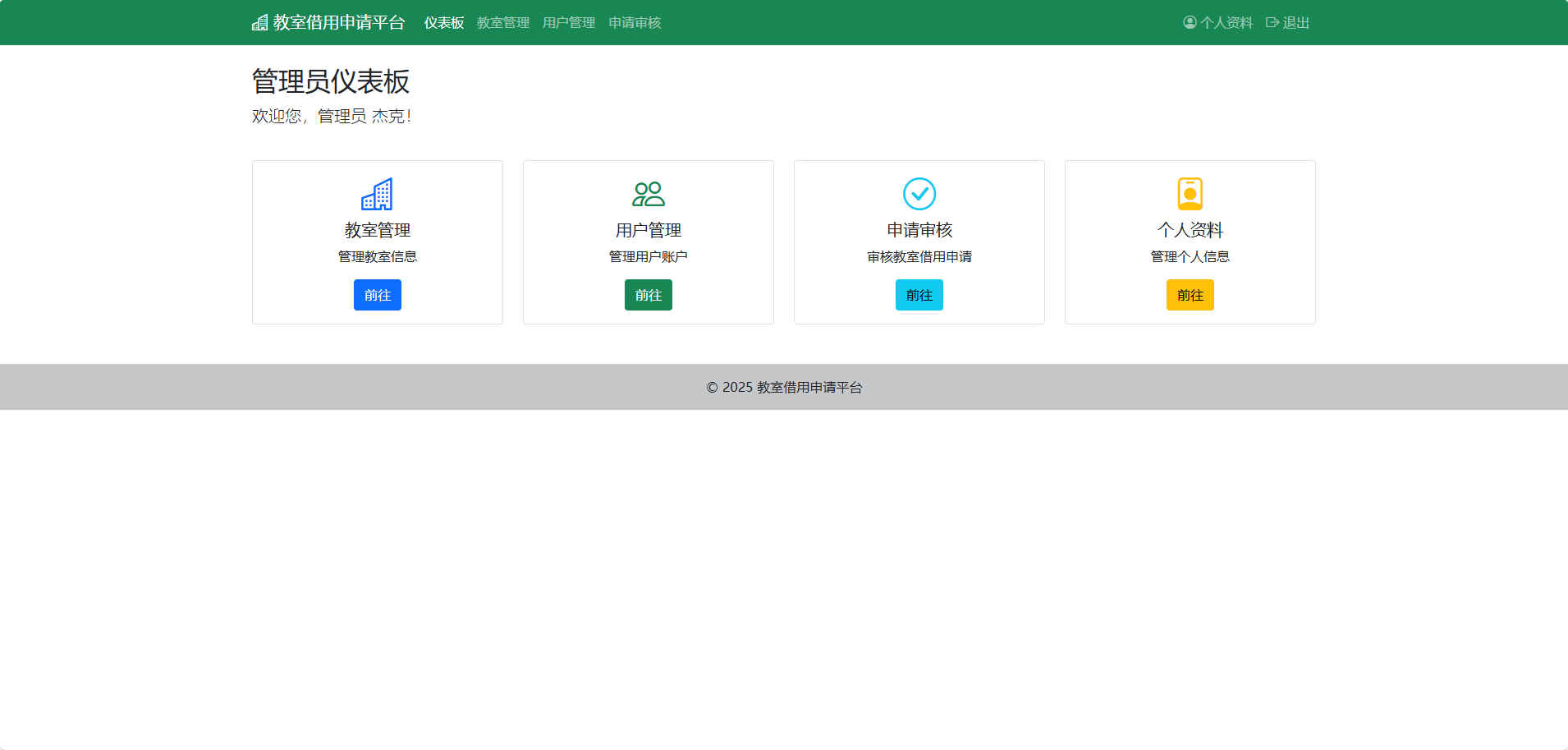This screenshot has width=1568, height=750.
Task: Click the cyan 前往 button for 申请审核
Action: pyautogui.click(x=919, y=295)
